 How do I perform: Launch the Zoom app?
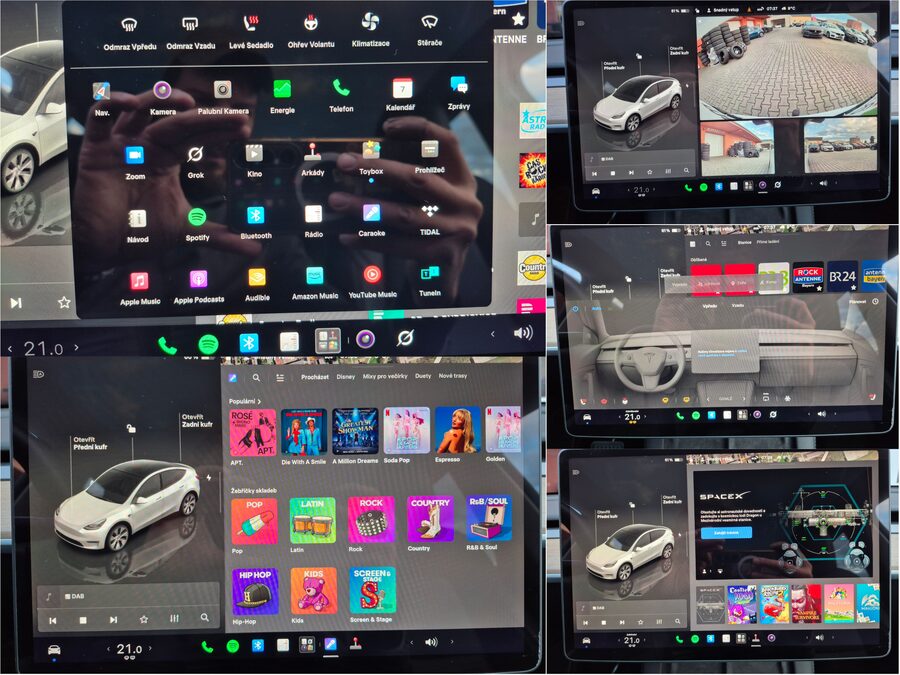coord(135,156)
